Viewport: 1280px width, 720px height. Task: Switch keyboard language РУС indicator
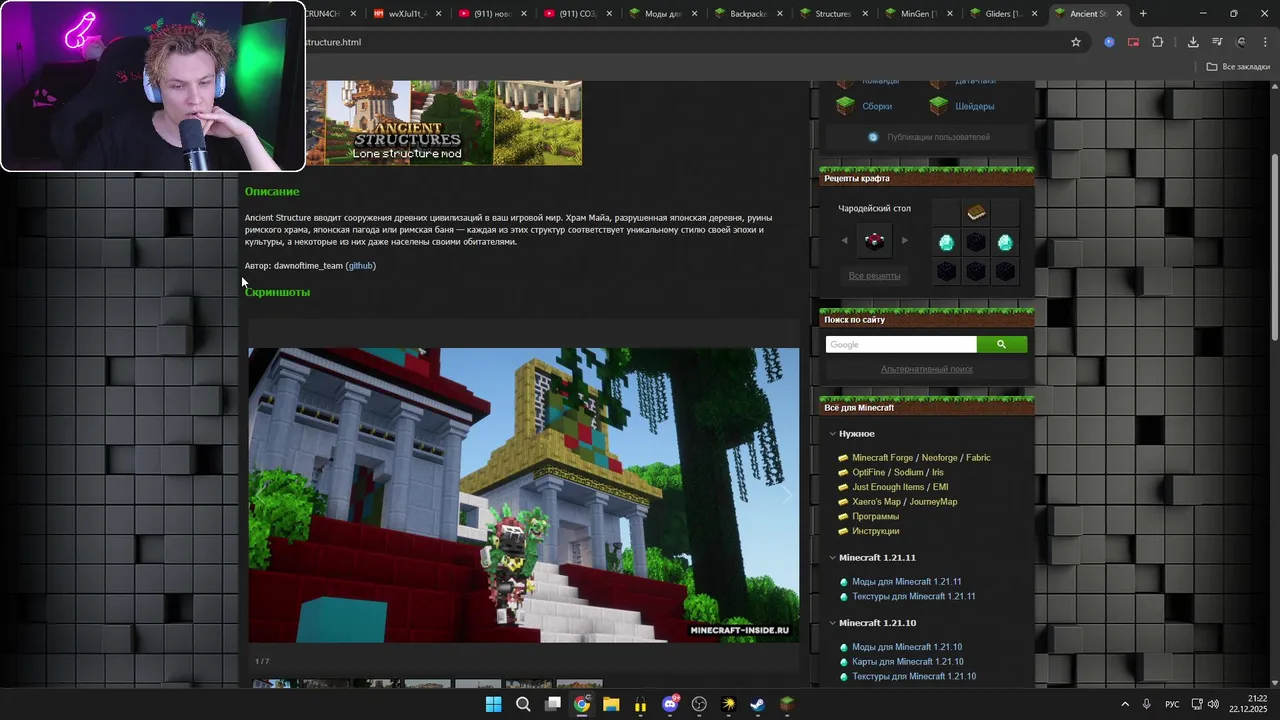[1171, 704]
